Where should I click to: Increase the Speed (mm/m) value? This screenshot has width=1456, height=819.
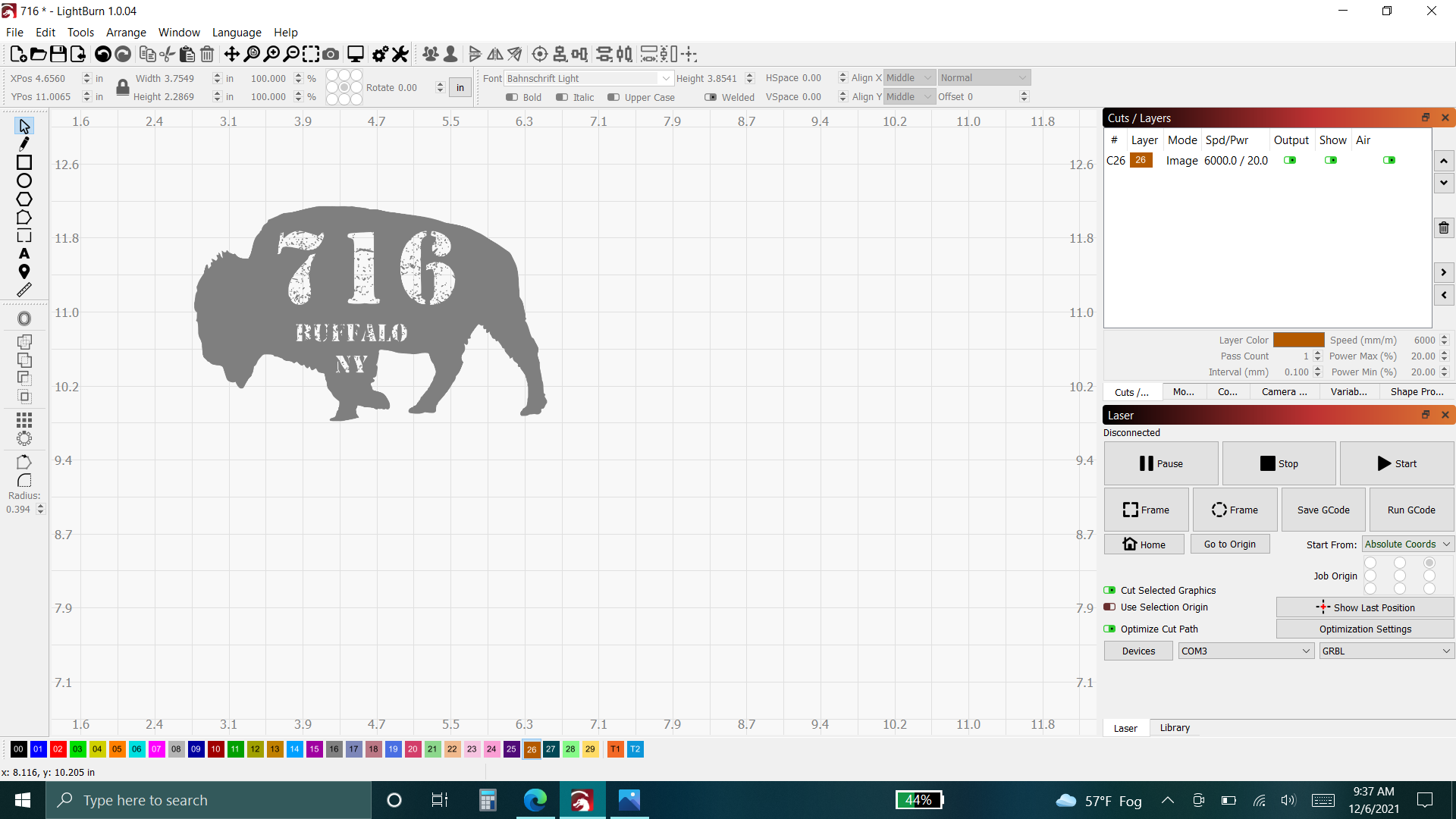1444,337
